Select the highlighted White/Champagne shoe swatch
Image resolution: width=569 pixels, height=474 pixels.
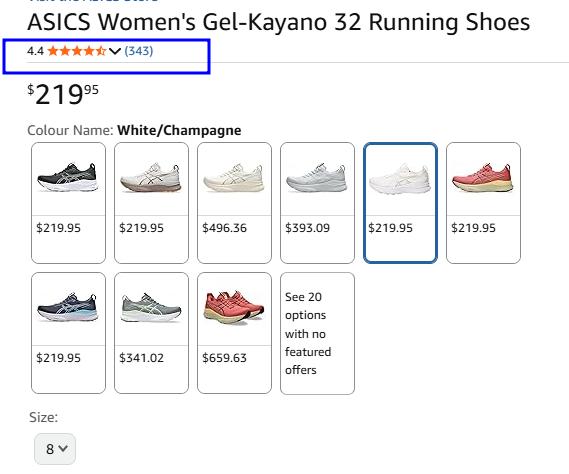tap(400, 203)
